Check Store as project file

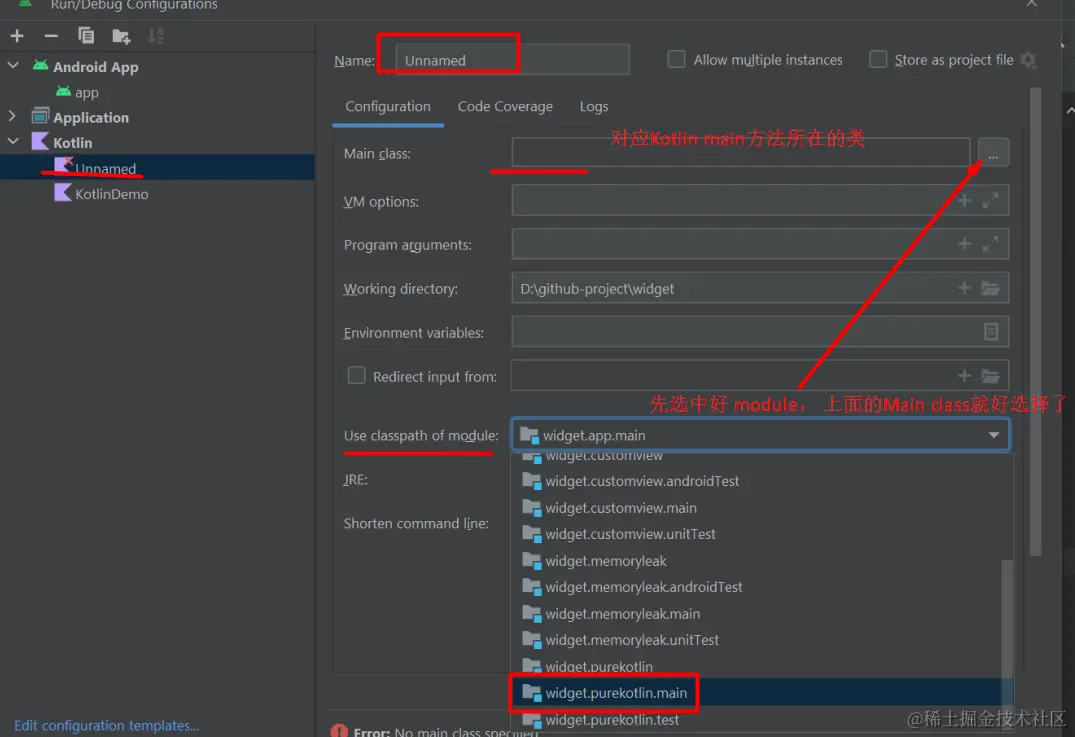coord(878,59)
